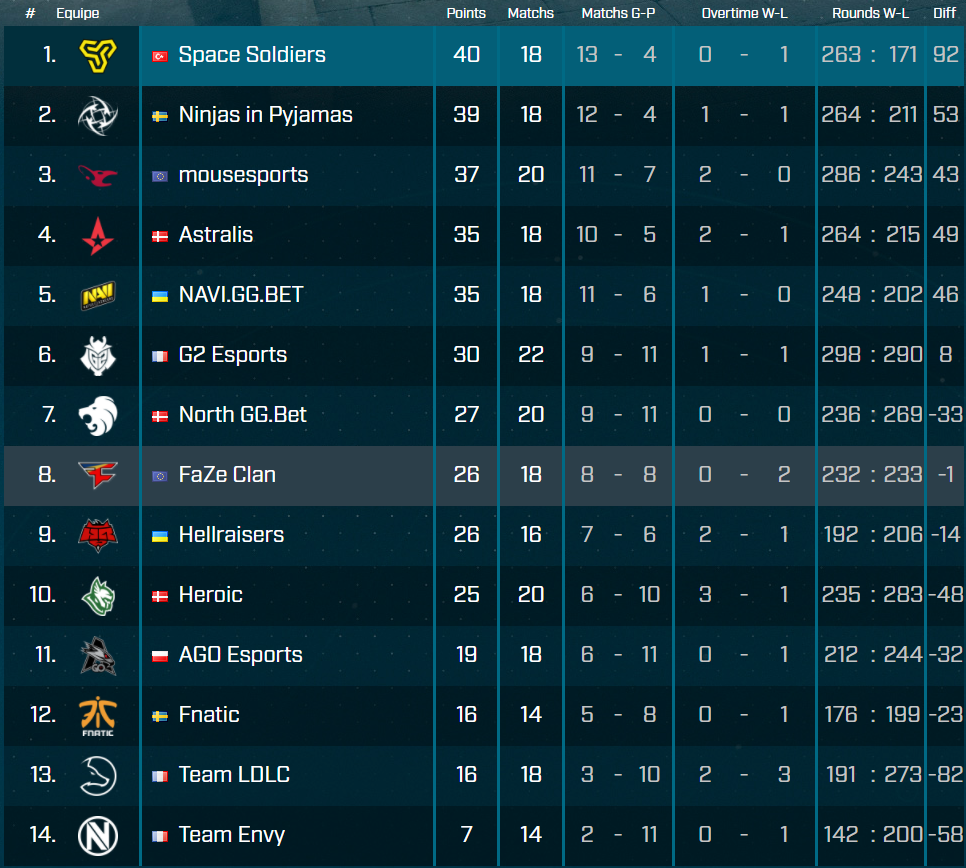Click the Fnatic orange logo

tap(98, 716)
